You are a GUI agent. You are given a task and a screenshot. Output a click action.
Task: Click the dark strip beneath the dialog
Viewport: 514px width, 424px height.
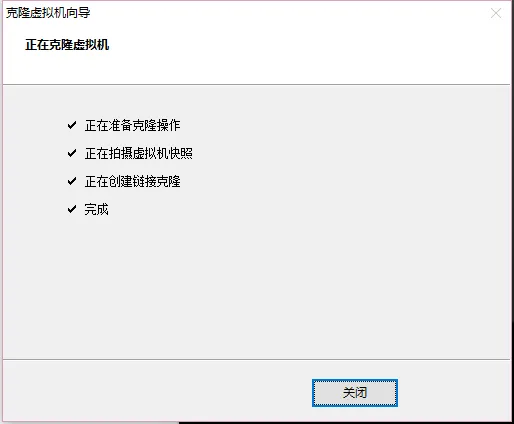click(x=345, y=423)
